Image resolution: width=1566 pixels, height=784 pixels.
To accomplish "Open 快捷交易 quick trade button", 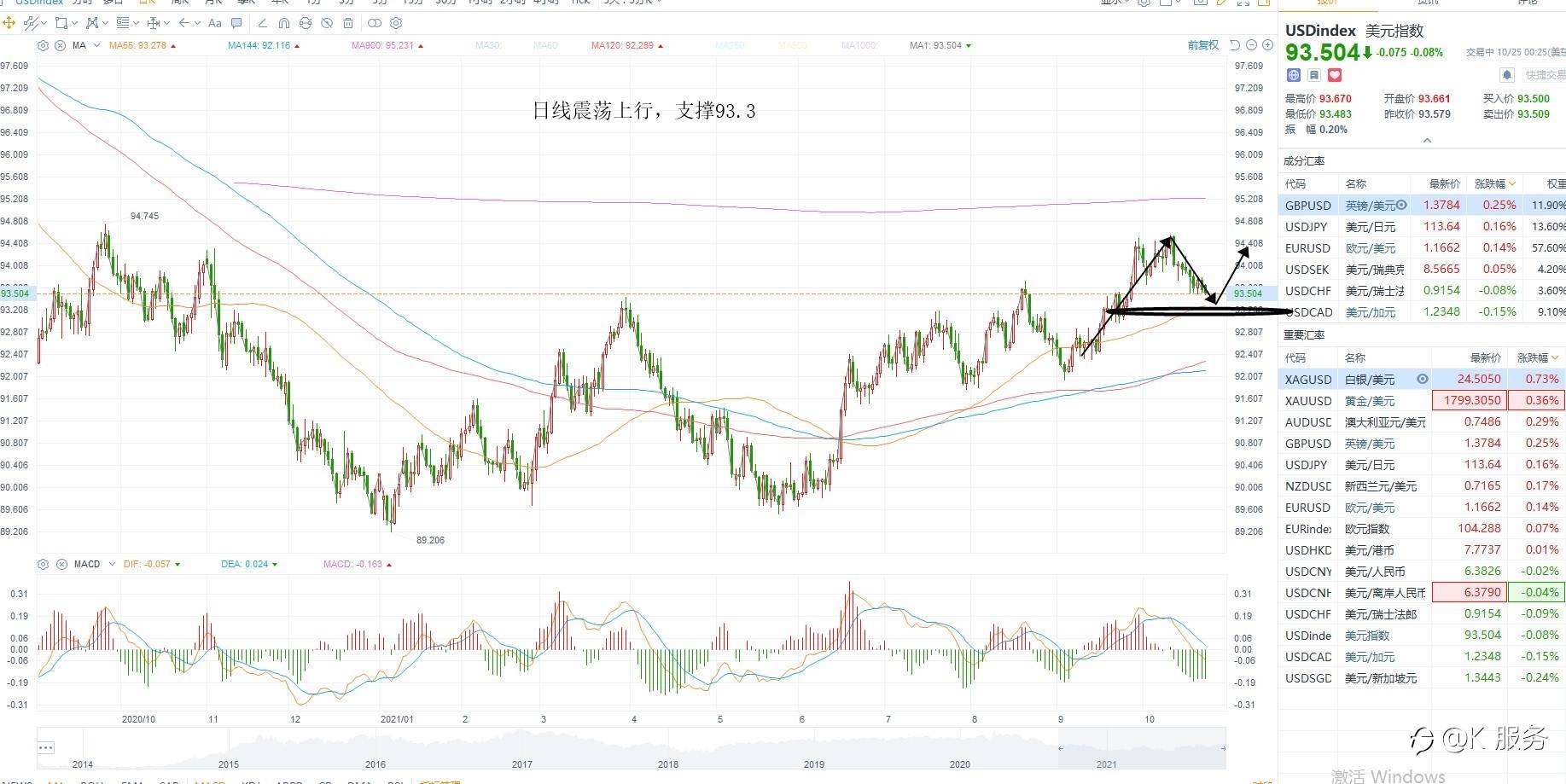I will pyautogui.click(x=1545, y=75).
